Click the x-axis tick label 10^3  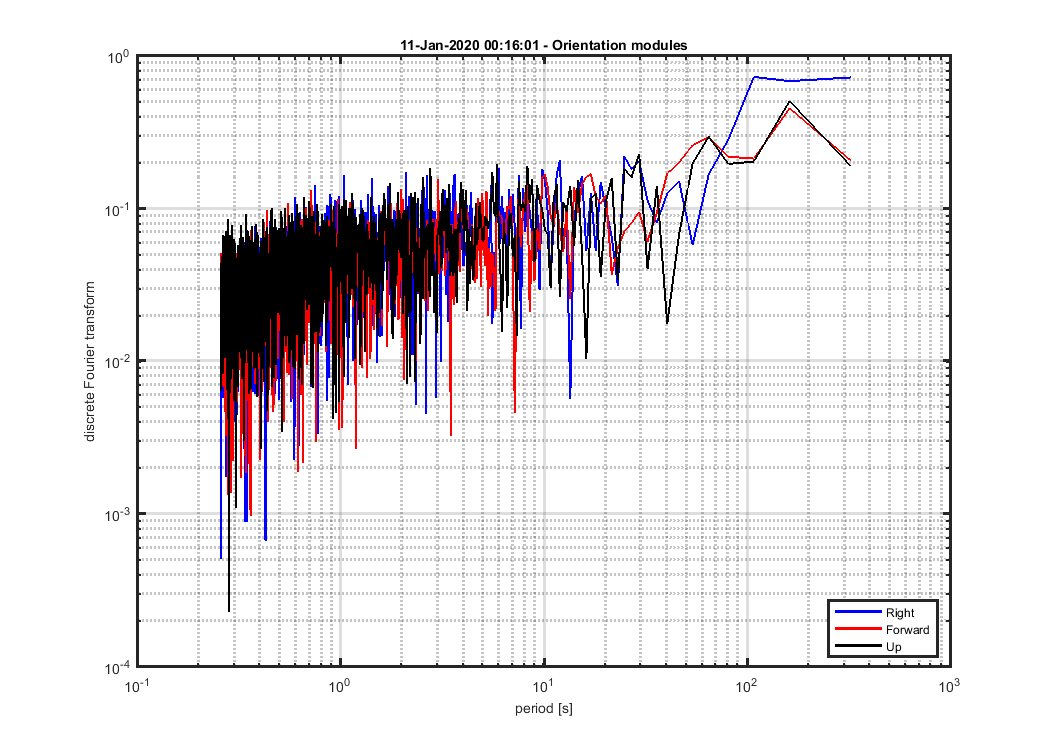949,685
